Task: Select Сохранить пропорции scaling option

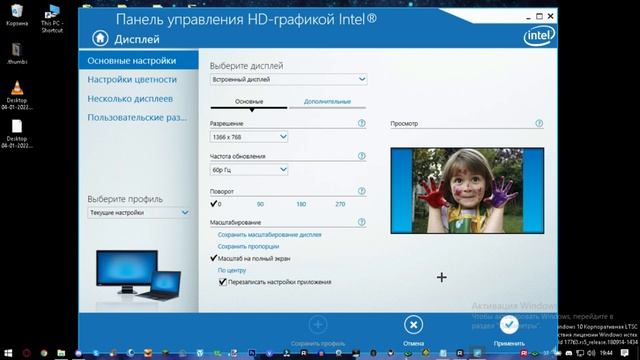Action: pos(248,247)
